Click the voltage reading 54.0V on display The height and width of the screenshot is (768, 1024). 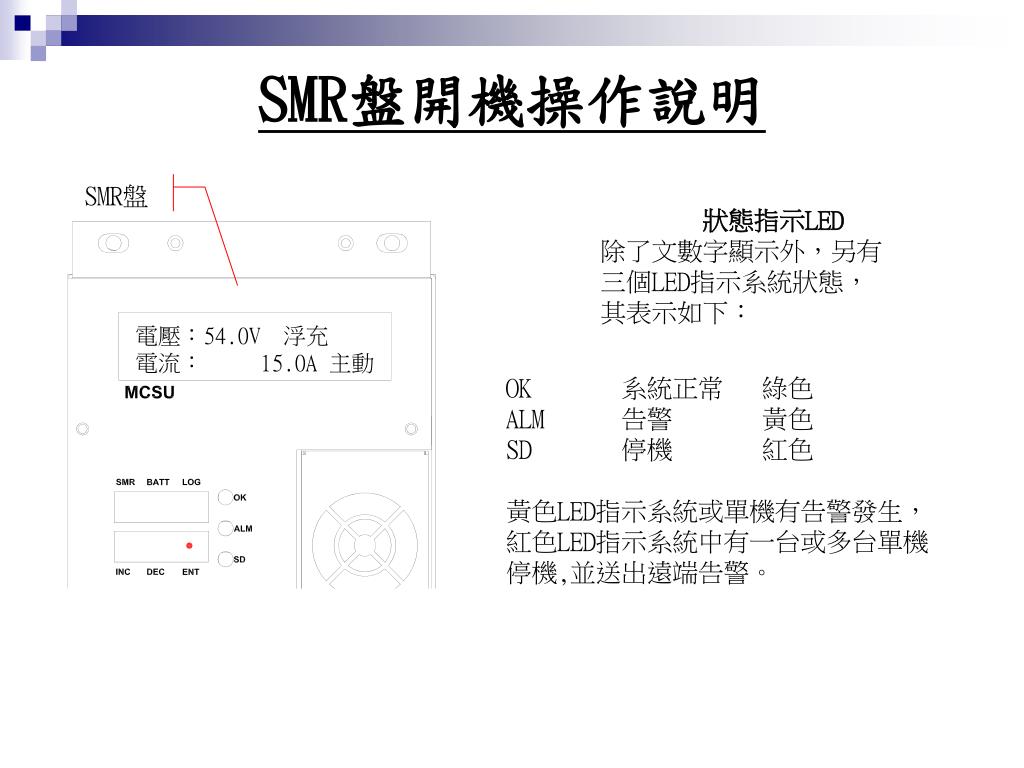(232, 336)
